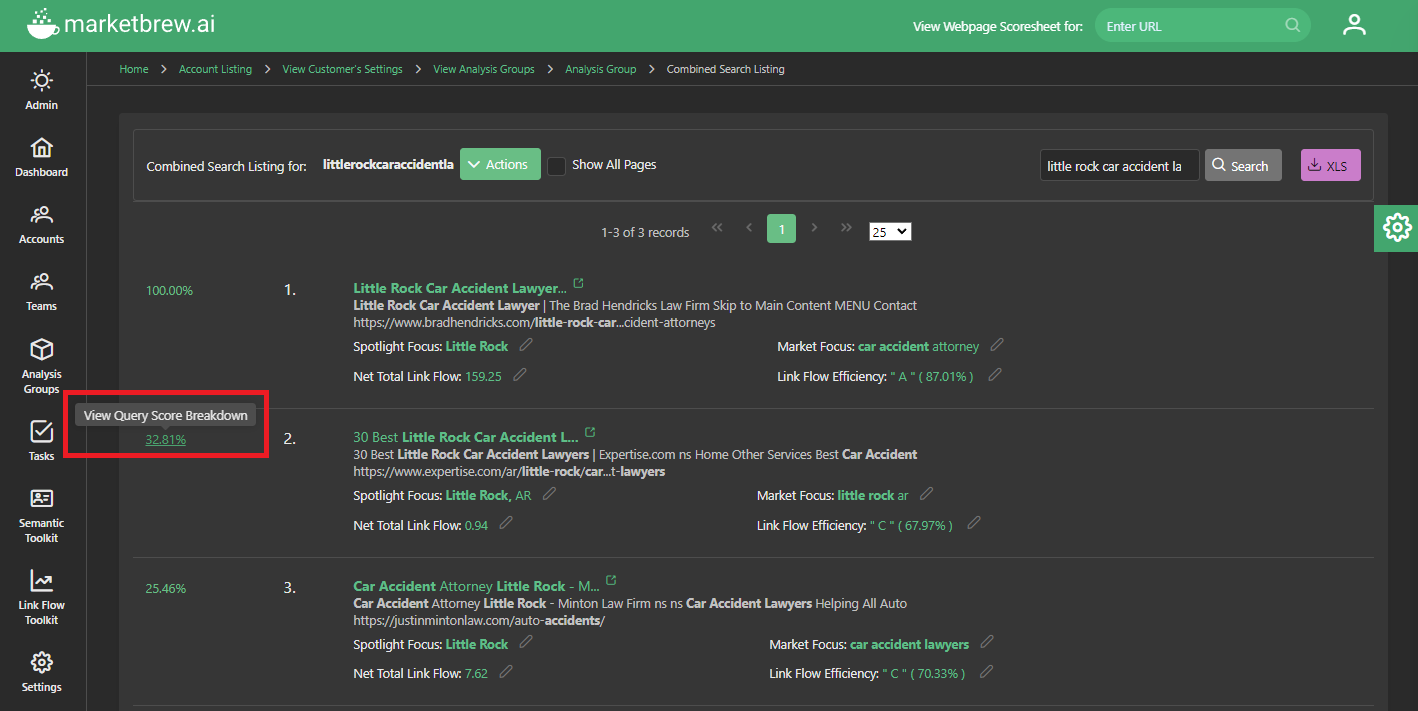Image resolution: width=1418 pixels, height=711 pixels.
Task: Open the green gear settings tab
Action: point(1396,227)
